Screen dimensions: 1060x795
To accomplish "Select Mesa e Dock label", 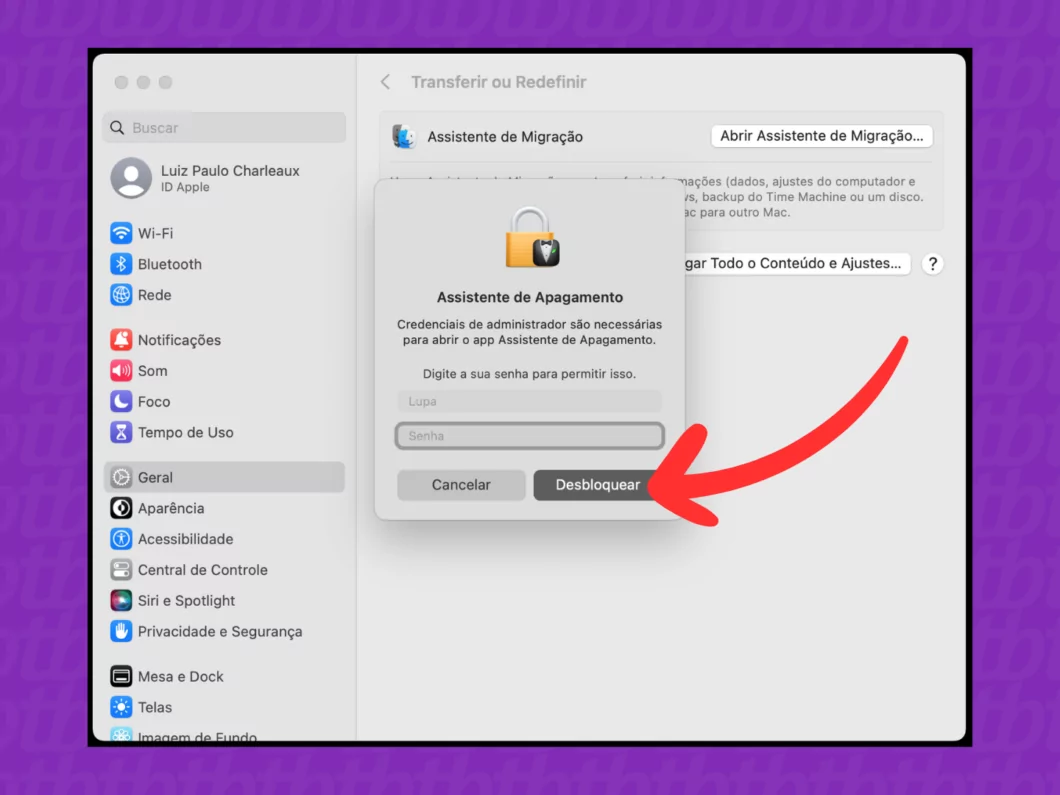I will point(180,676).
